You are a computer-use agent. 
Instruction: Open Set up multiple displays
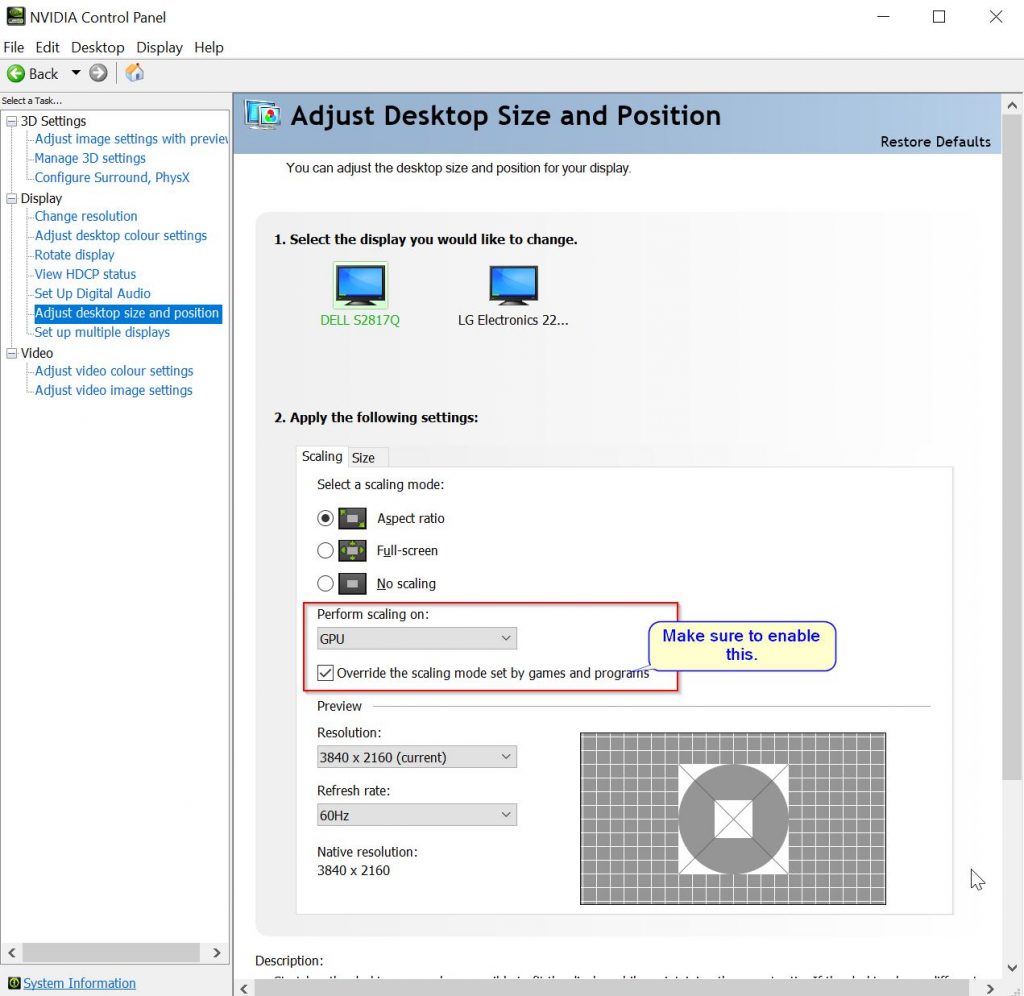(x=103, y=332)
